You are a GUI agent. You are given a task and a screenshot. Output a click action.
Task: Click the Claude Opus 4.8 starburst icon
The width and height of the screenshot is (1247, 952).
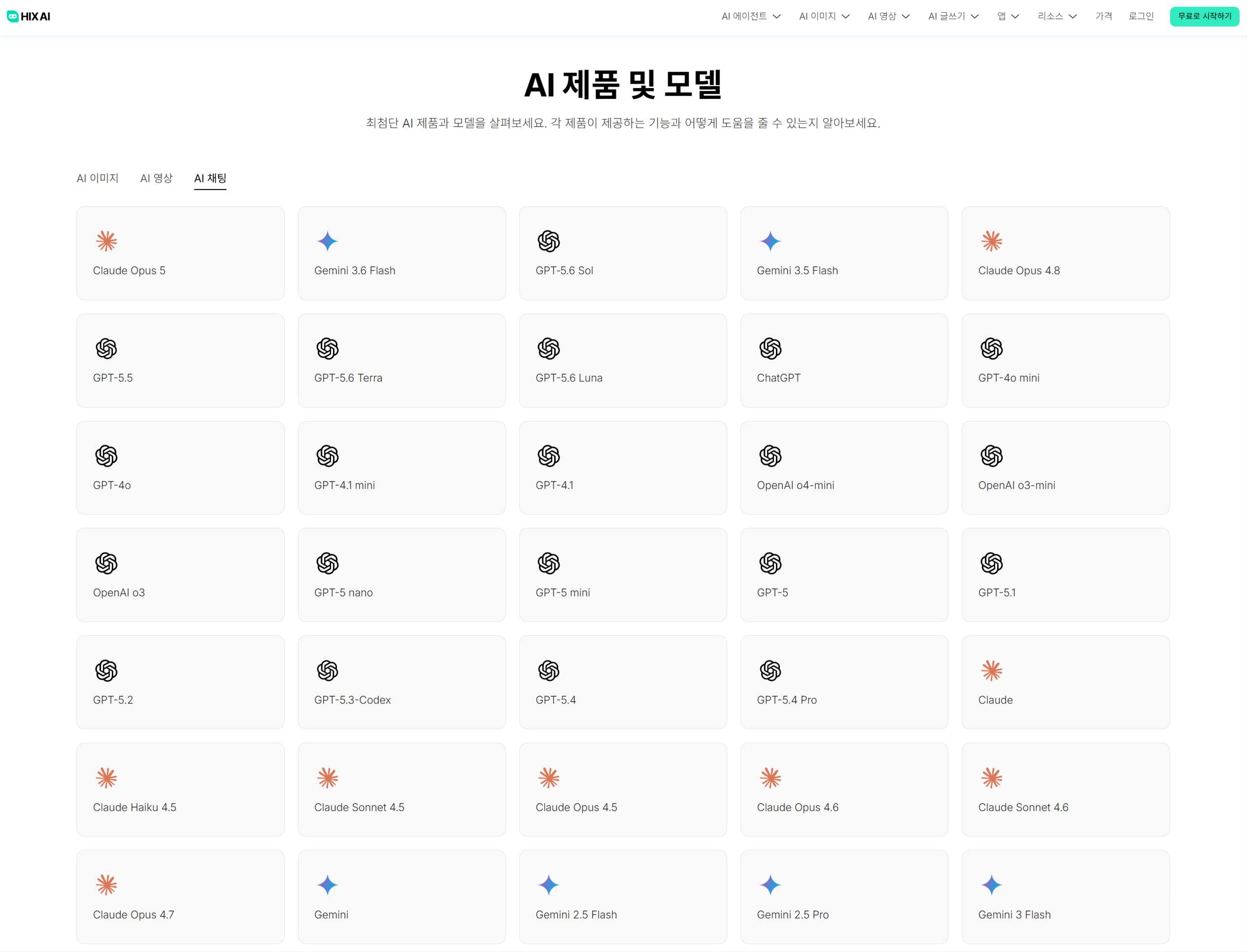(x=991, y=241)
